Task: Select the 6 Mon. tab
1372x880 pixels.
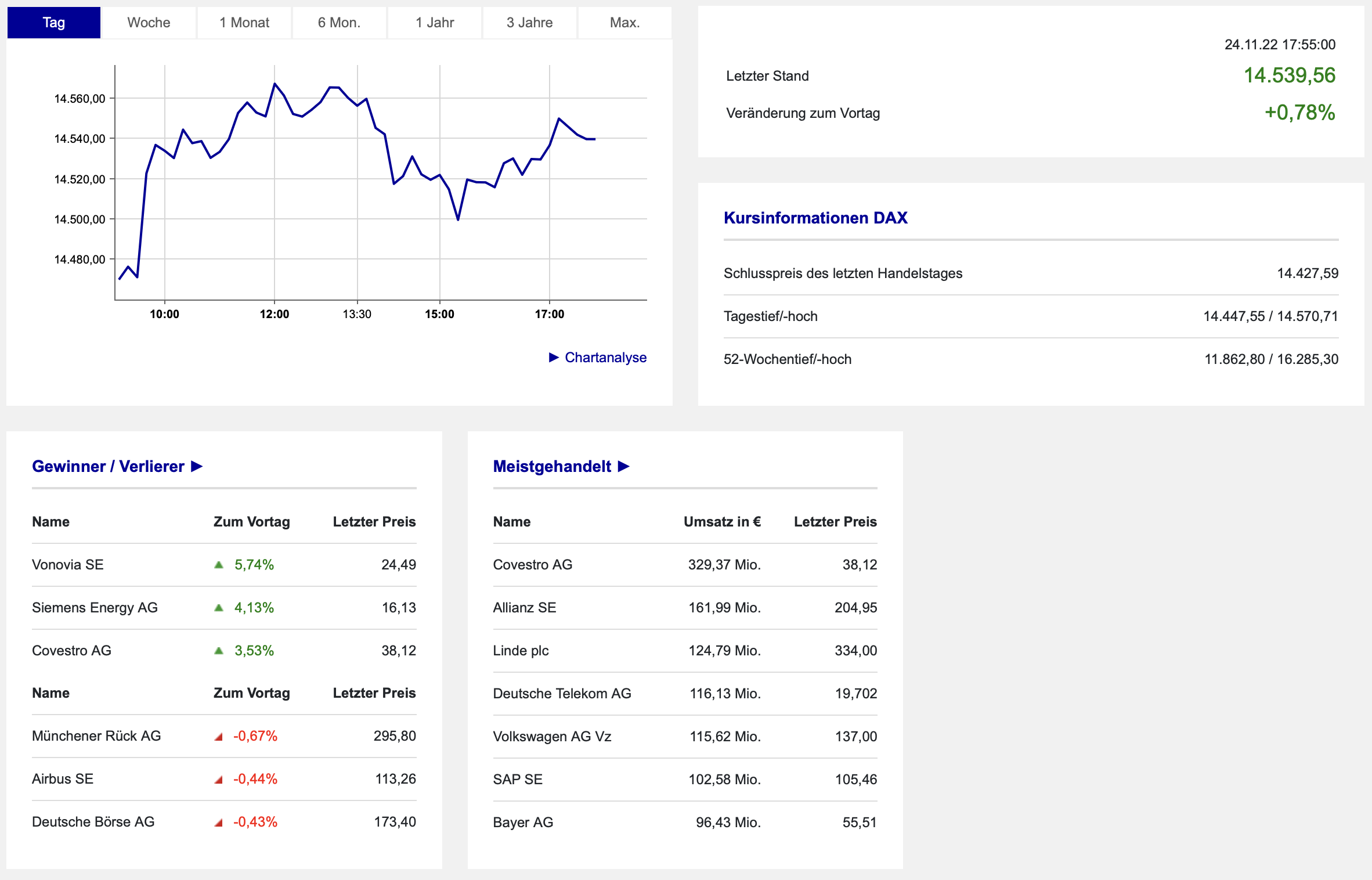Action: [x=339, y=23]
